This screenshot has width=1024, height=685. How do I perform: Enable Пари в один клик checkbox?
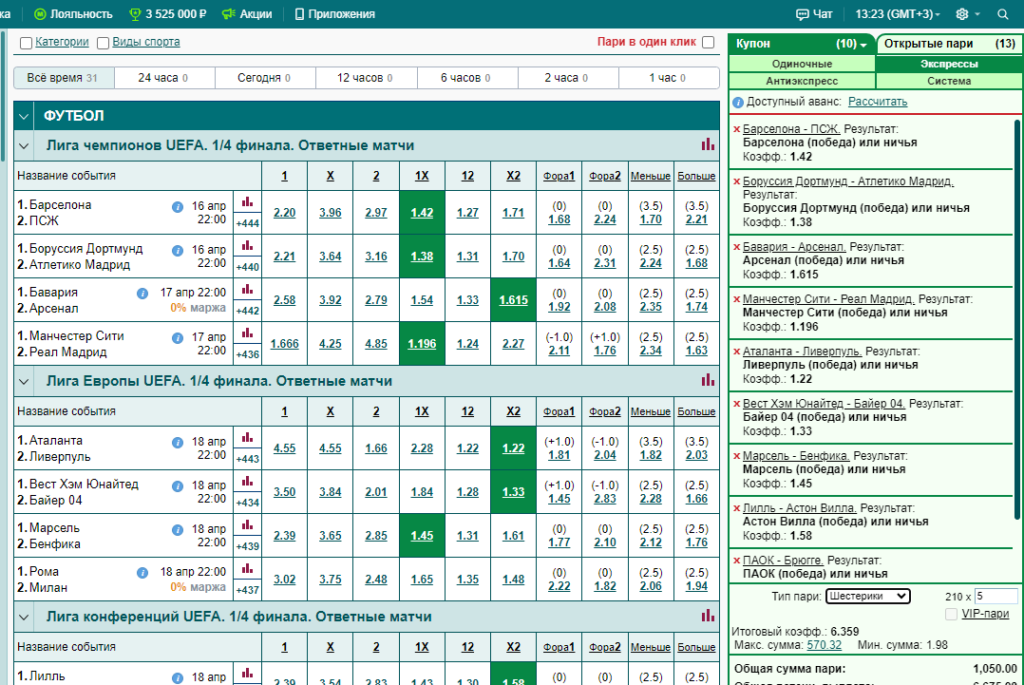[708, 42]
